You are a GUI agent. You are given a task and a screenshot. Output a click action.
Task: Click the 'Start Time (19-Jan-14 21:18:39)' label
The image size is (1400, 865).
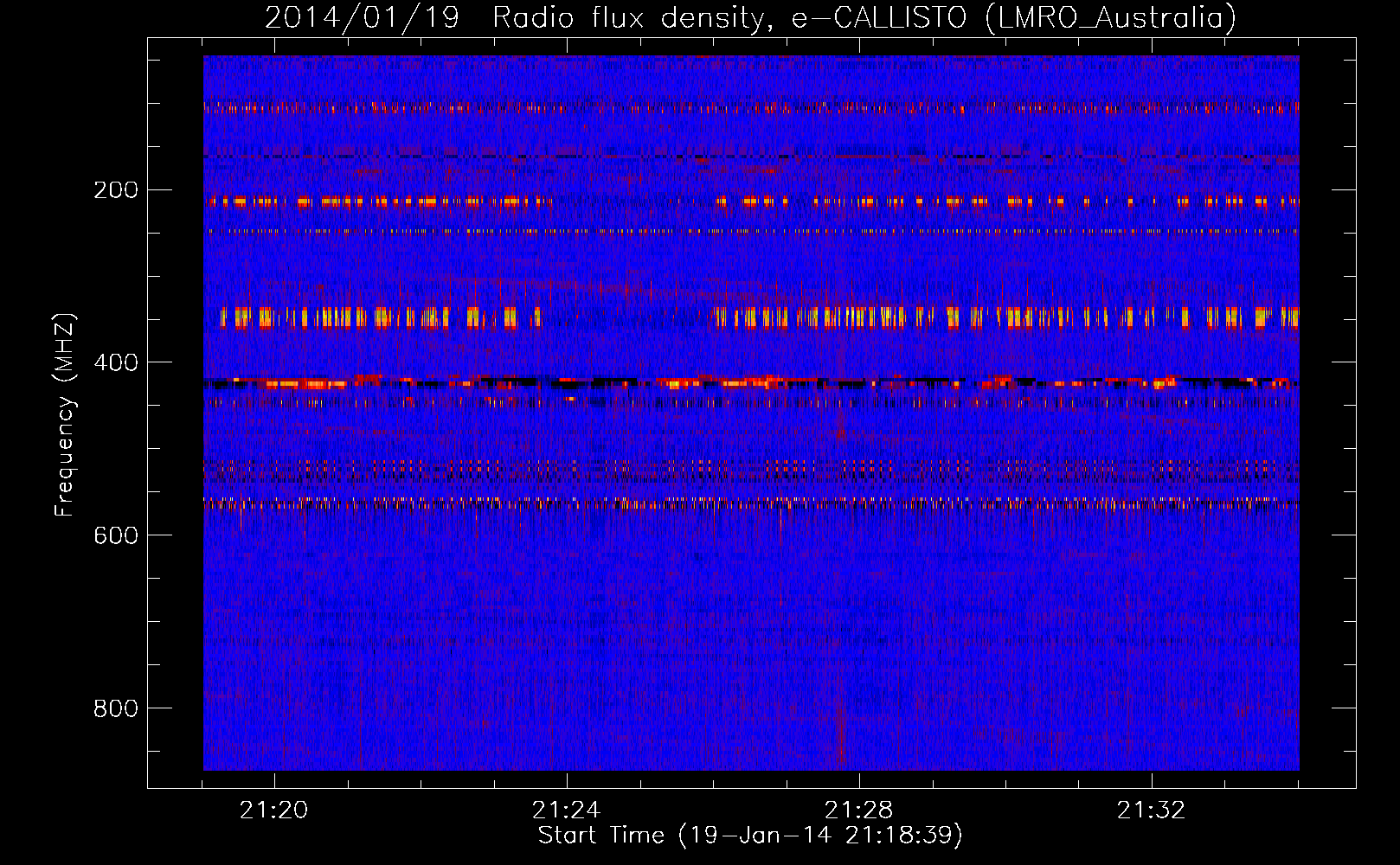[750, 836]
